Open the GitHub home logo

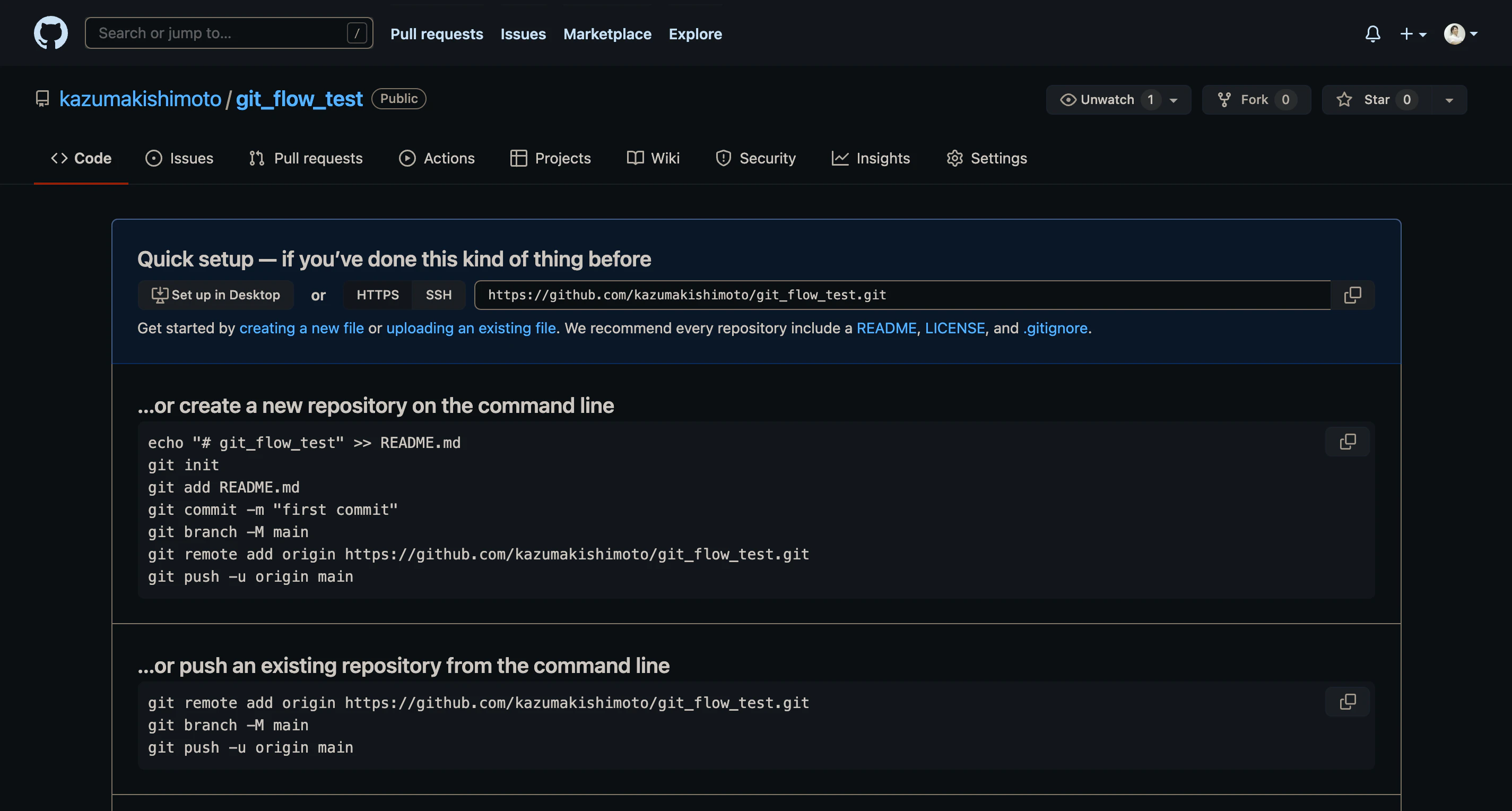[50, 33]
